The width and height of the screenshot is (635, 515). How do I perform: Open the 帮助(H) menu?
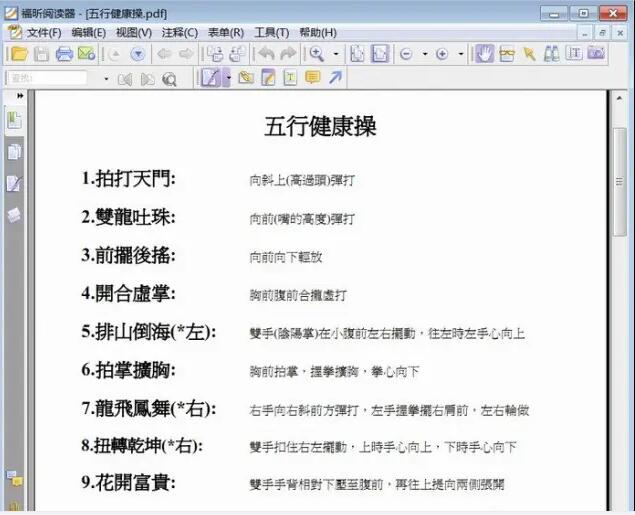(318, 33)
